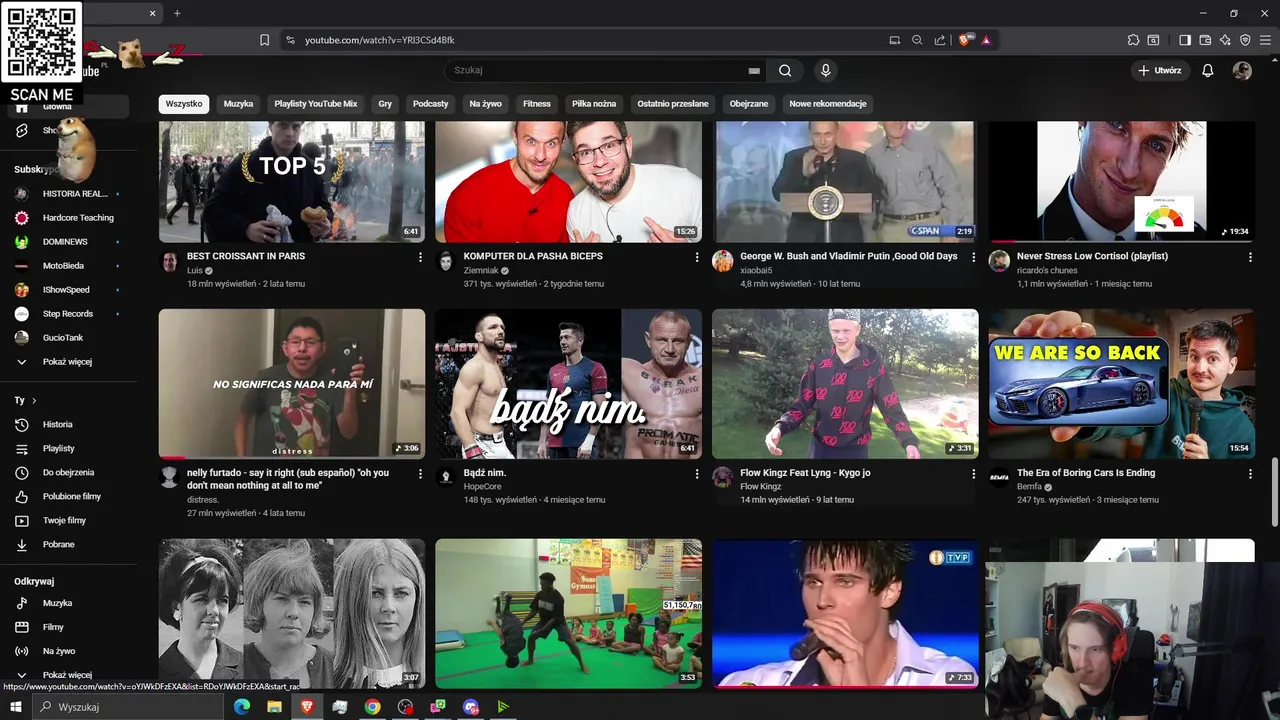Click taskbar Wyszukaj search box
Screen dimensions: 1280x720
tap(128, 707)
